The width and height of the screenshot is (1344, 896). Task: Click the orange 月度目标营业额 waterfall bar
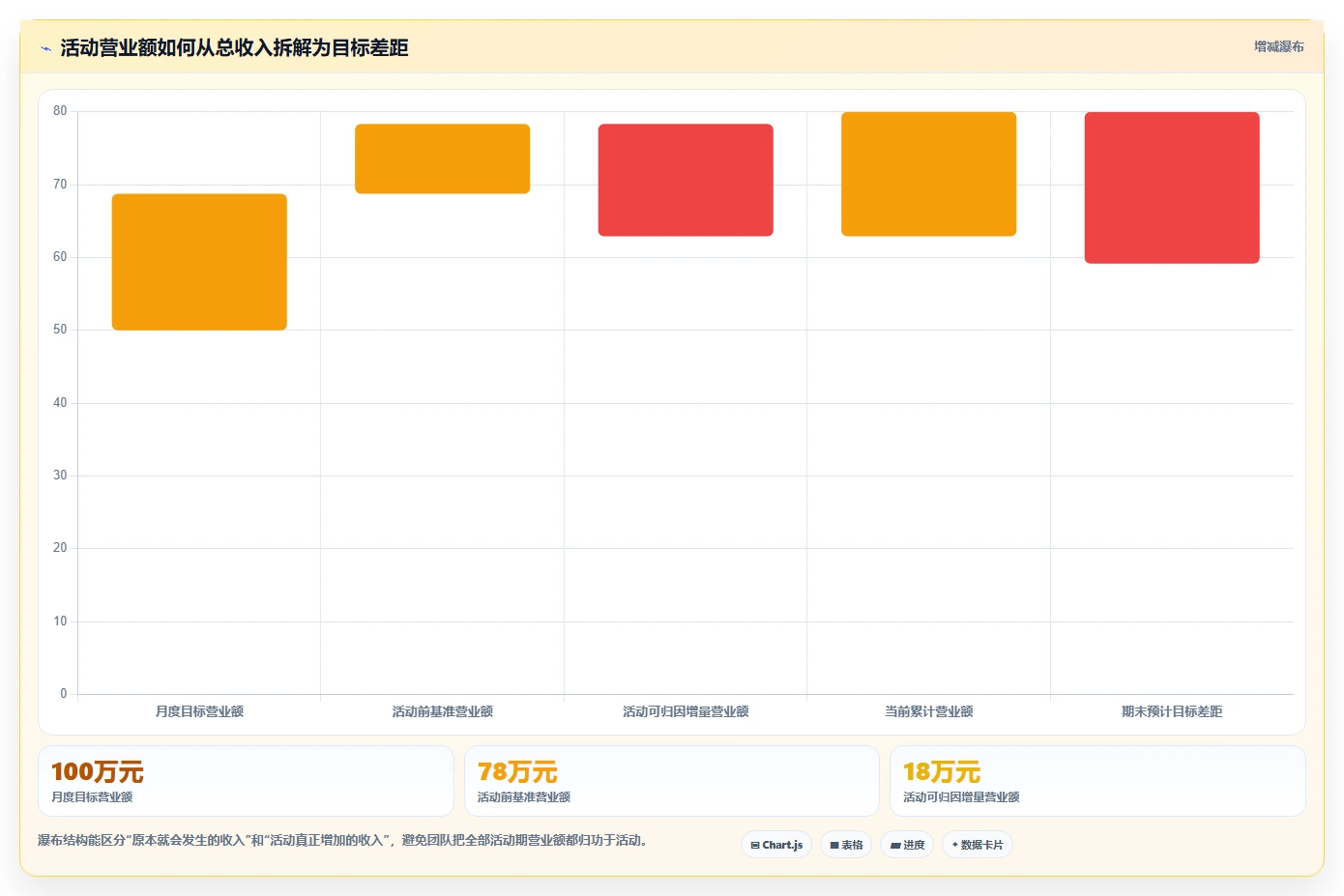click(199, 262)
